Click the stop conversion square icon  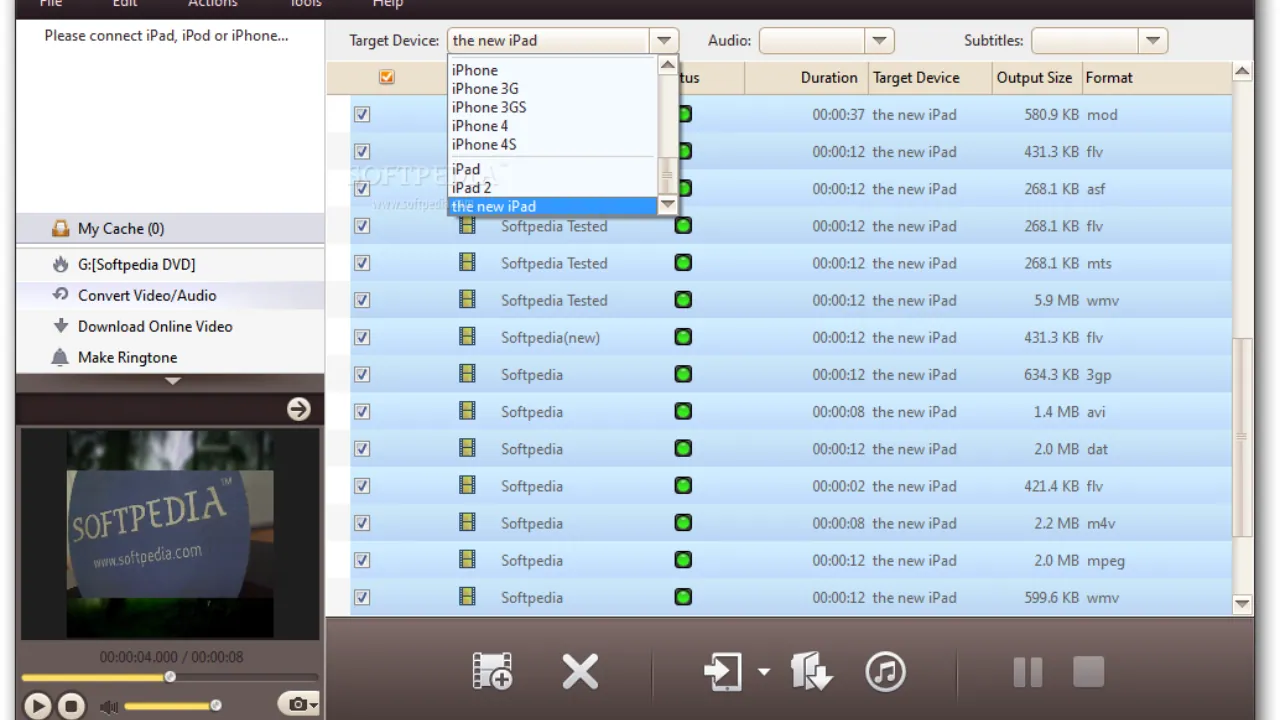(1088, 672)
